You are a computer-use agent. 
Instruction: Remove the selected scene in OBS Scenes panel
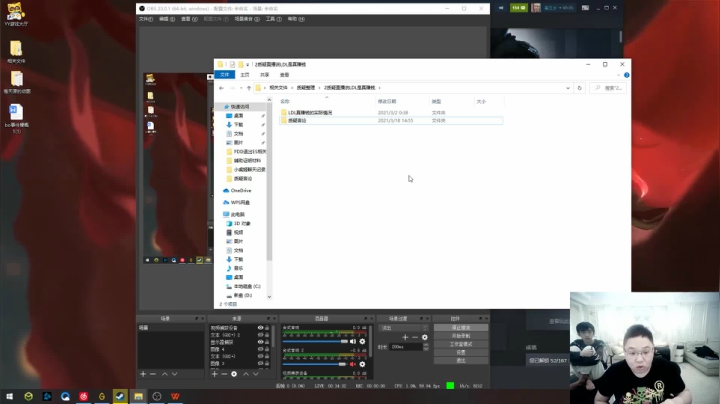pos(153,374)
